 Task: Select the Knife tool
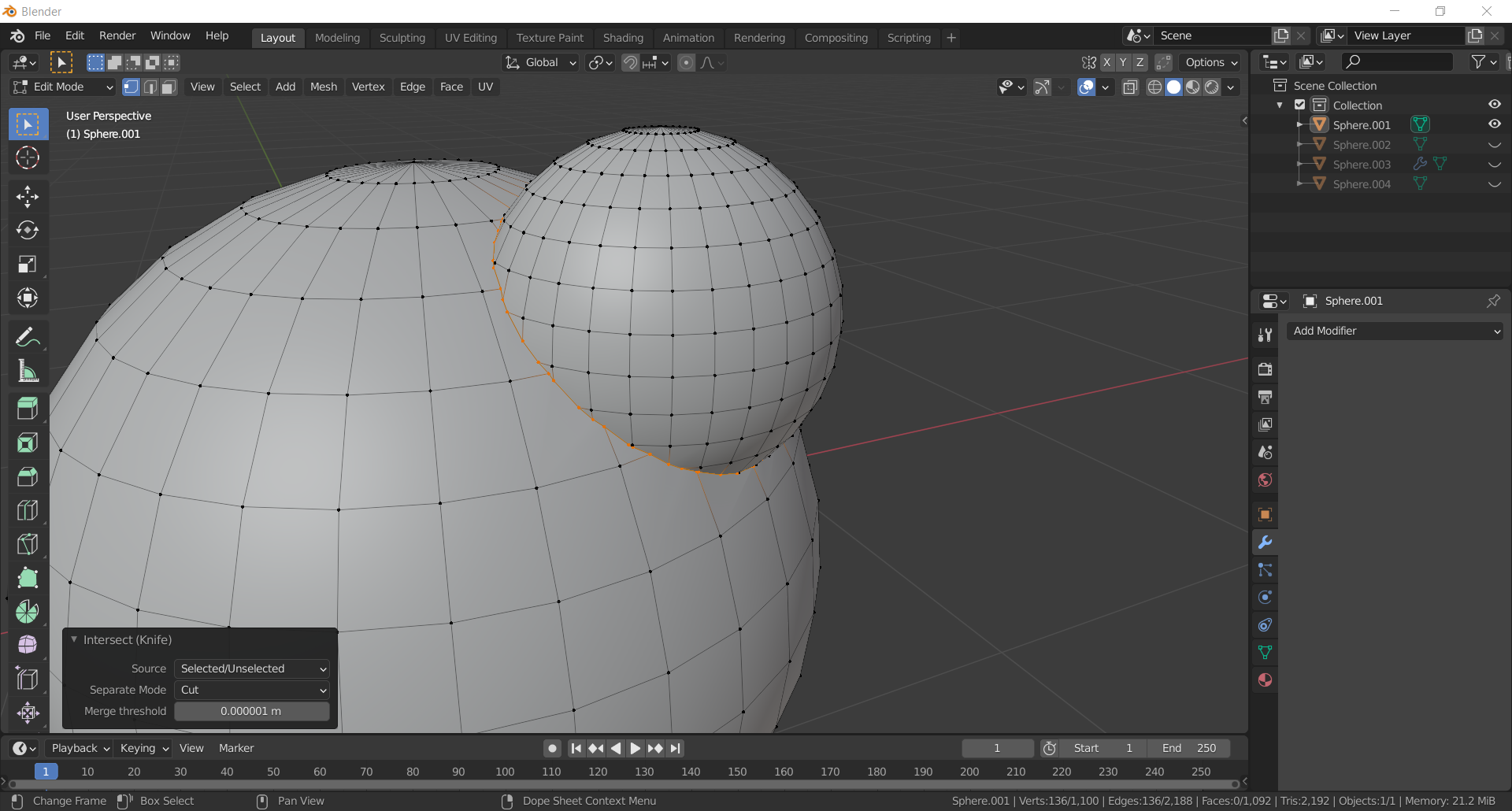click(28, 544)
